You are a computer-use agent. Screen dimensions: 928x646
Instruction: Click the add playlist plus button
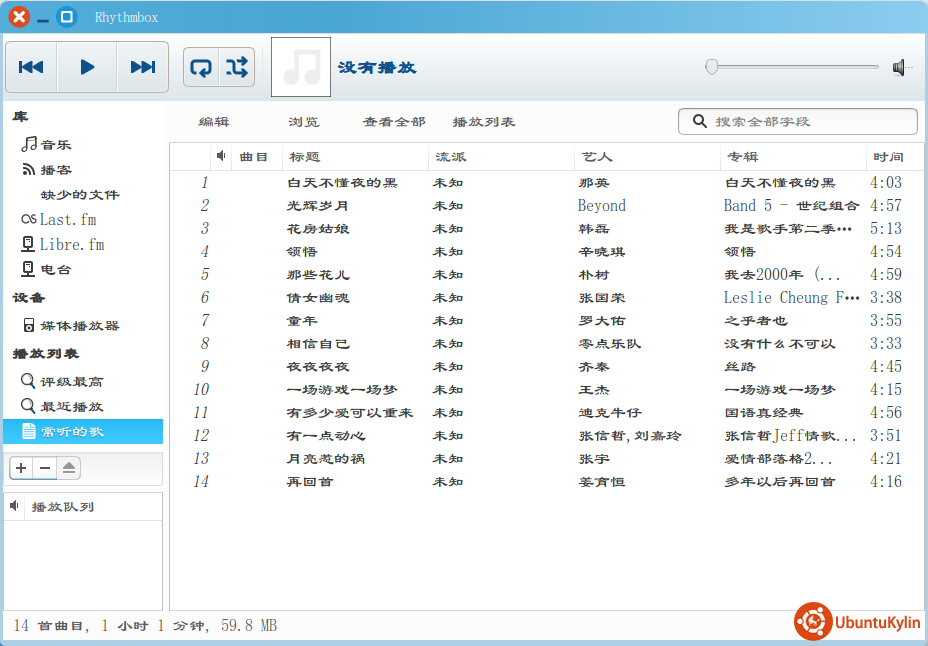click(x=21, y=468)
